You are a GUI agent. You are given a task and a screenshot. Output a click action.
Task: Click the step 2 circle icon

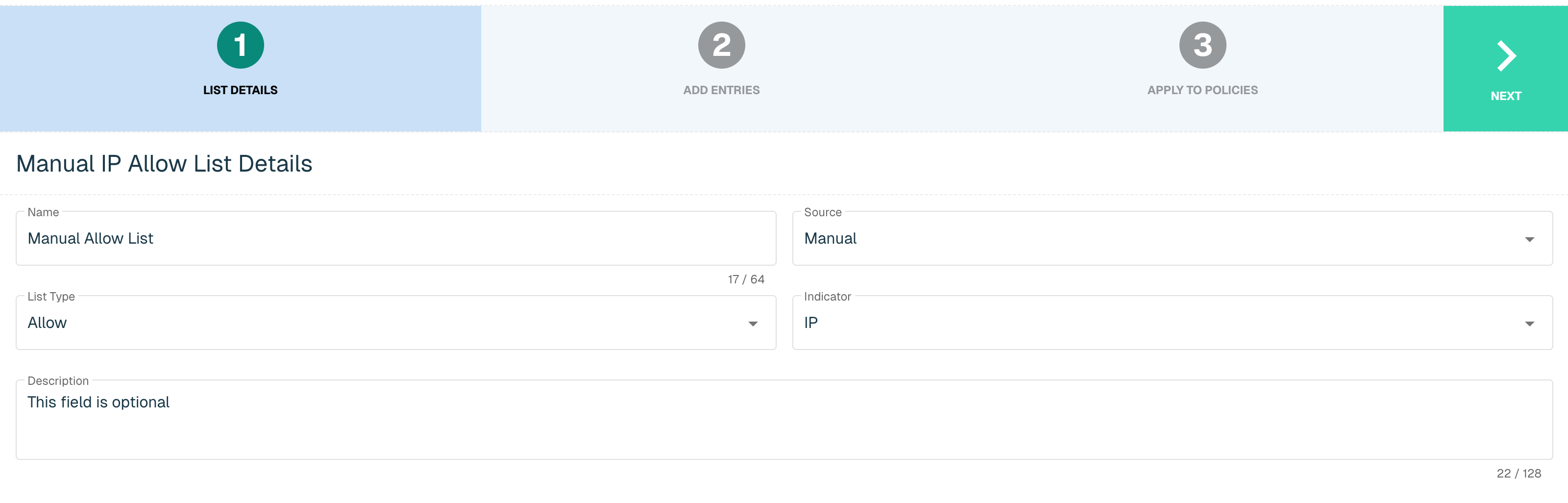coord(721,45)
